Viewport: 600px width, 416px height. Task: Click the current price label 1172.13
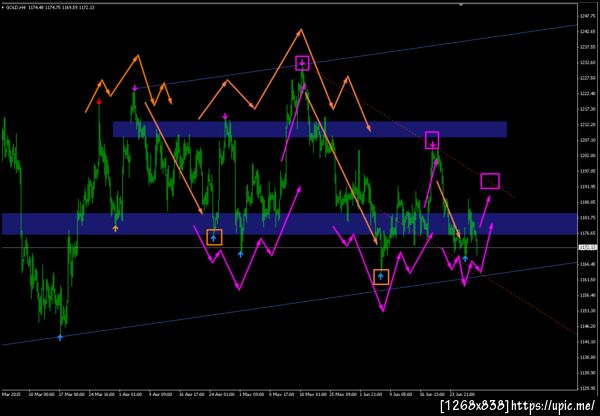(x=587, y=248)
